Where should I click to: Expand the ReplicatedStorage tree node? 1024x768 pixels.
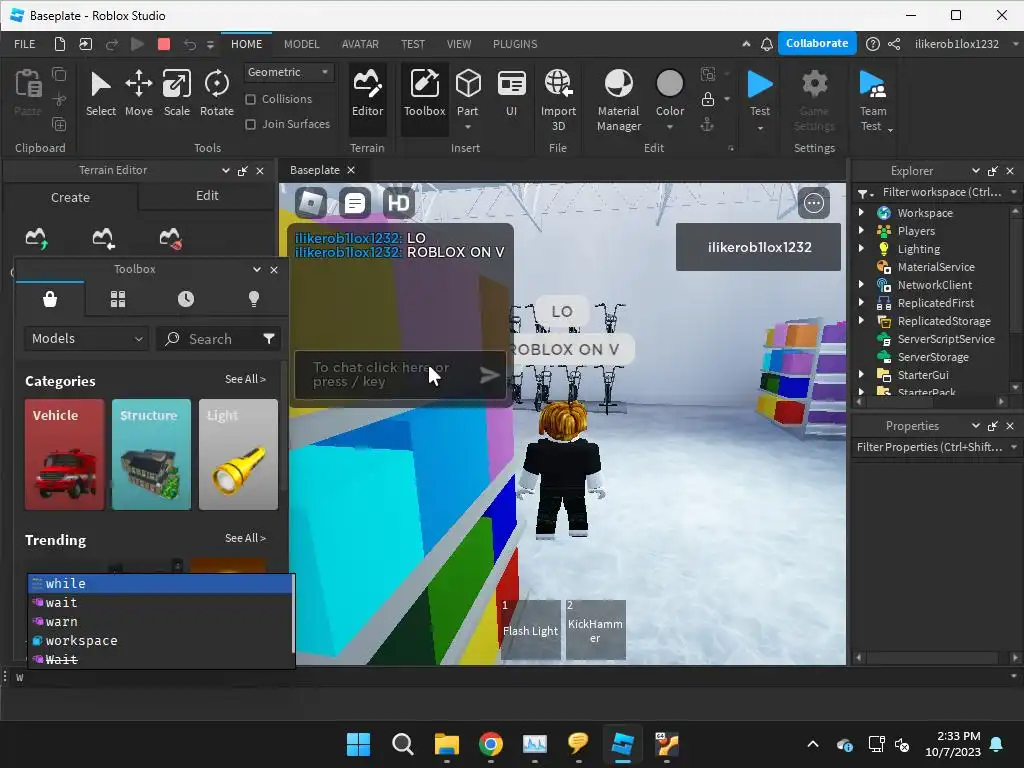tap(861, 320)
